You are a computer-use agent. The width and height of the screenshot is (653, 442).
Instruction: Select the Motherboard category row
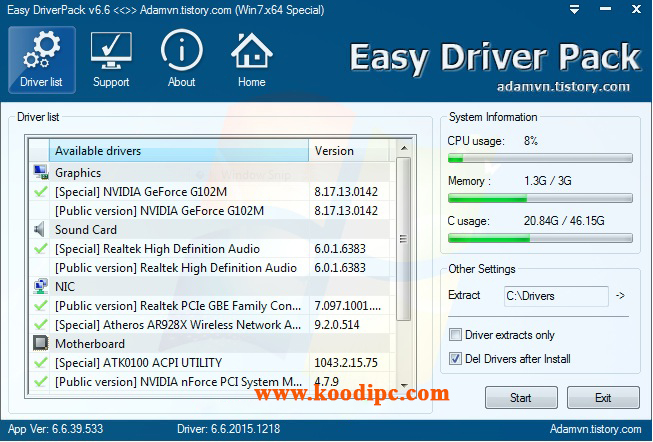[210, 344]
